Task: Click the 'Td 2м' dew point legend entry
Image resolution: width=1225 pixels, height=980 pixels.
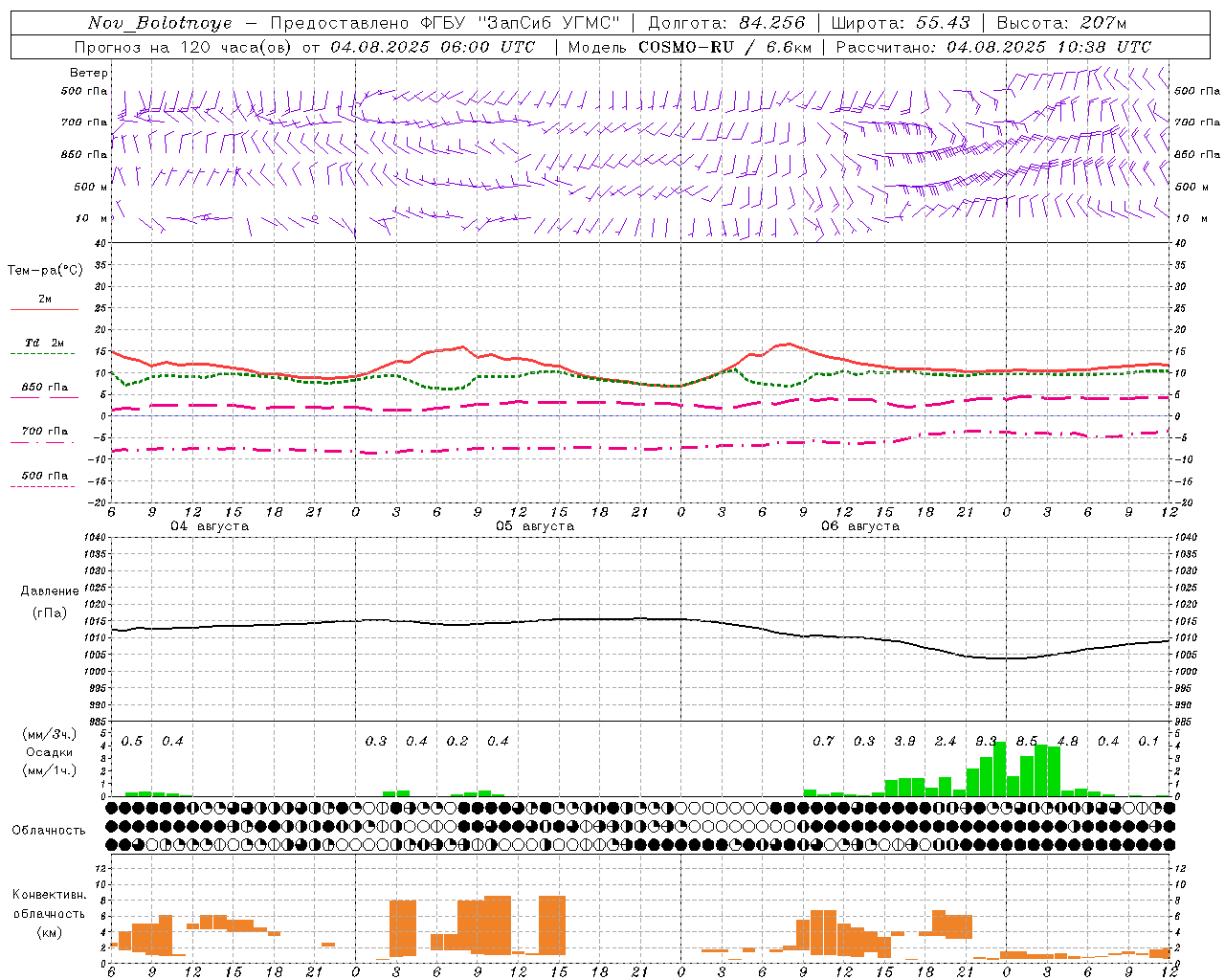Action: coord(44,343)
